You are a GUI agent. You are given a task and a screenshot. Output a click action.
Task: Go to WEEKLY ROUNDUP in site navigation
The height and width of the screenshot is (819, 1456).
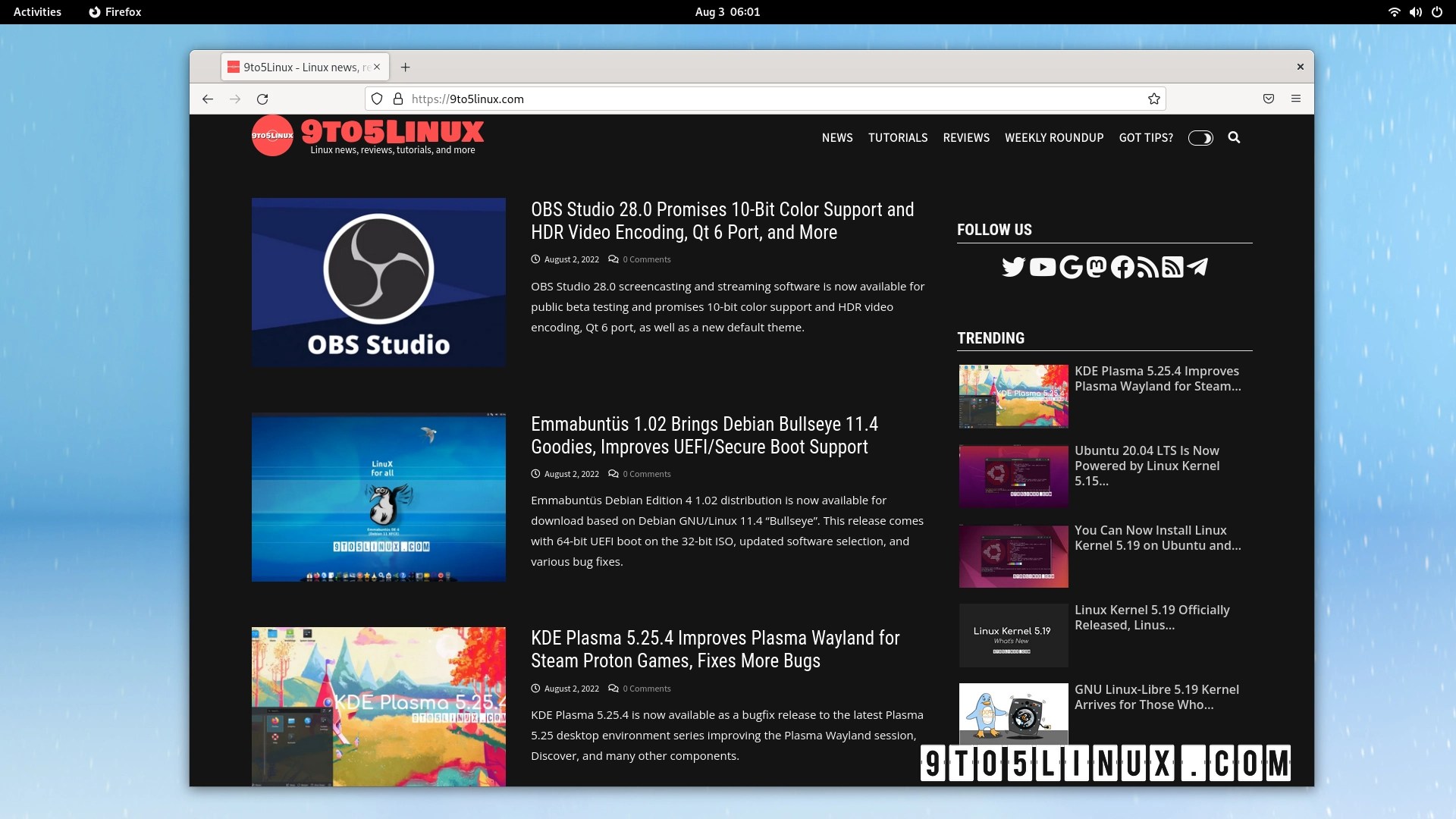1053,137
